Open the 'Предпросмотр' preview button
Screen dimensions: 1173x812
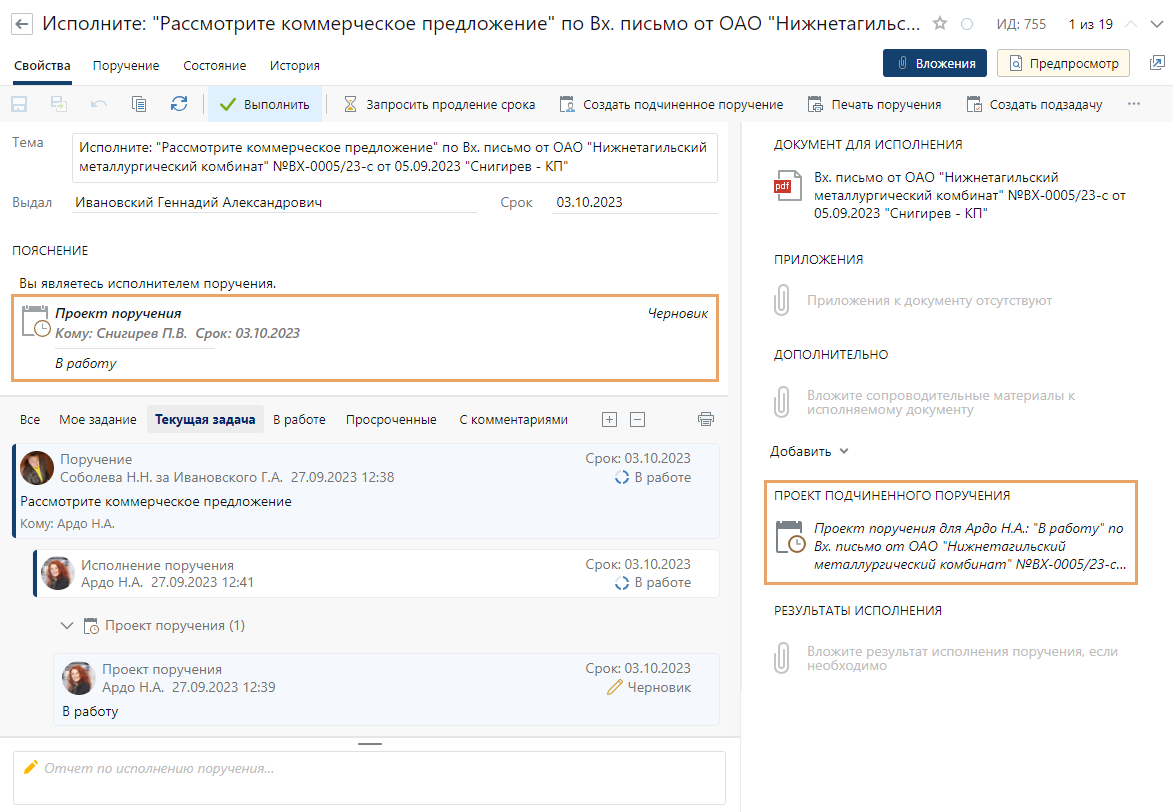coord(1063,63)
